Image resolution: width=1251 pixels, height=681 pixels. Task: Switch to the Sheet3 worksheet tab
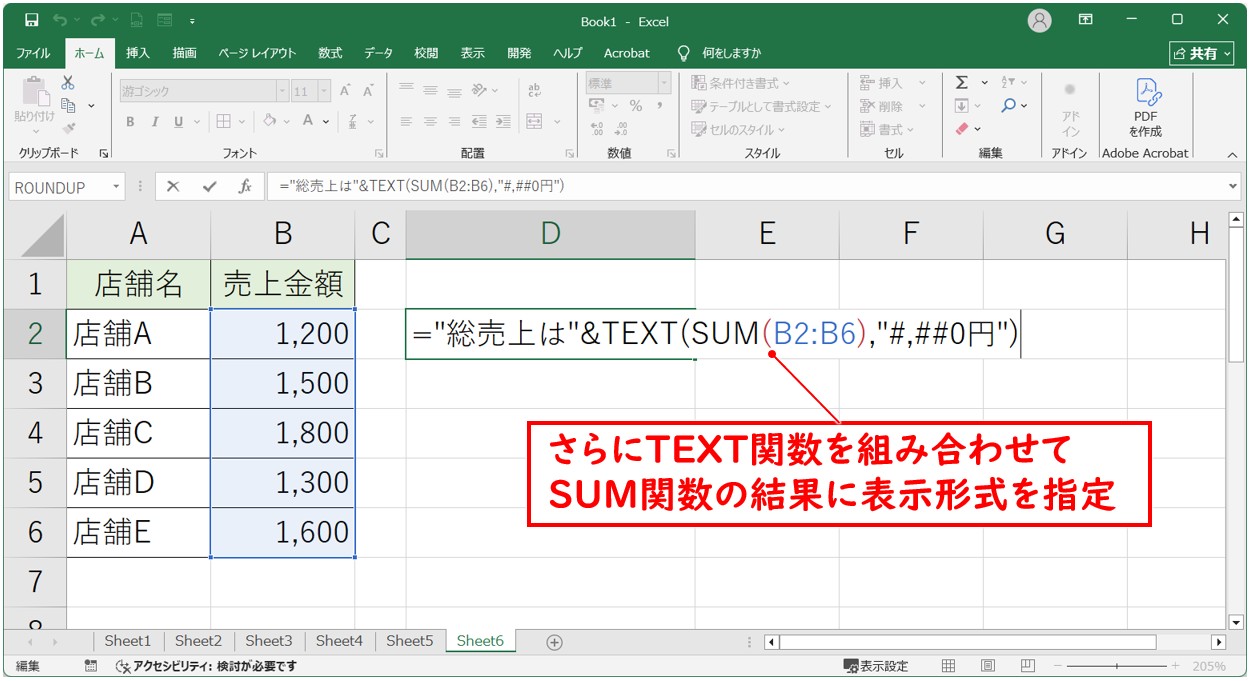tap(268, 641)
